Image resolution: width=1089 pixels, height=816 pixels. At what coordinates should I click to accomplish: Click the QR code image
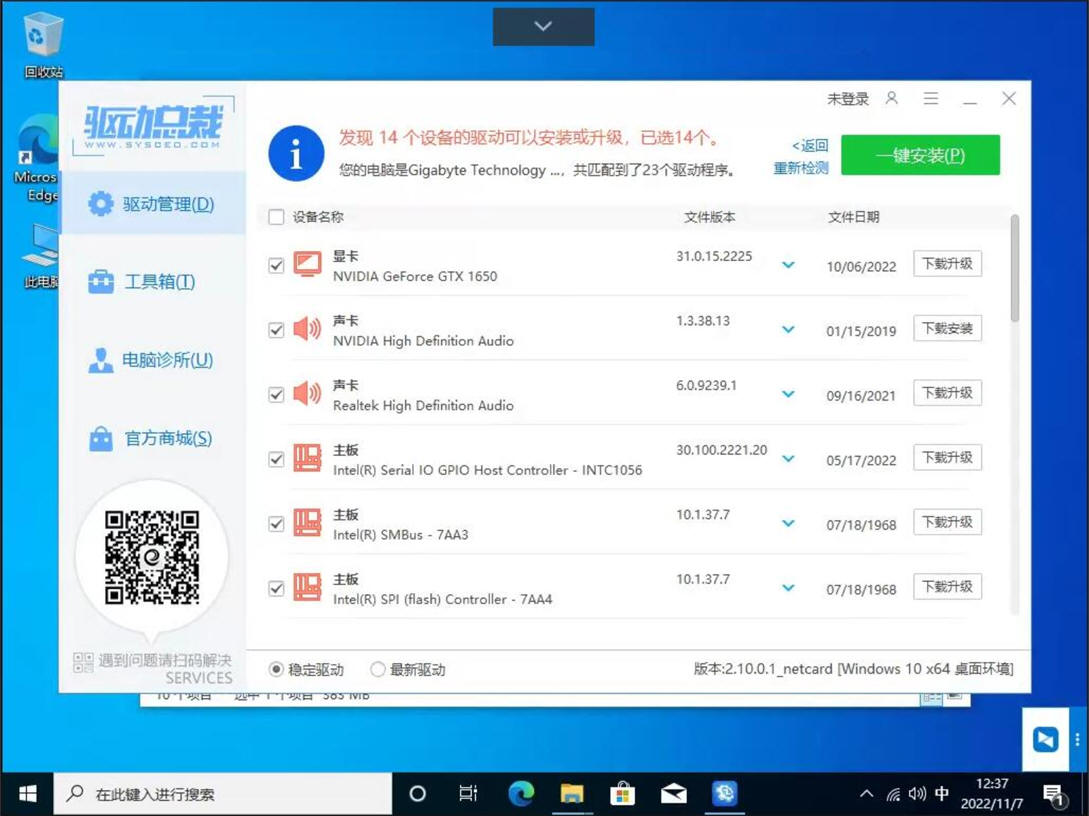[x=152, y=558]
